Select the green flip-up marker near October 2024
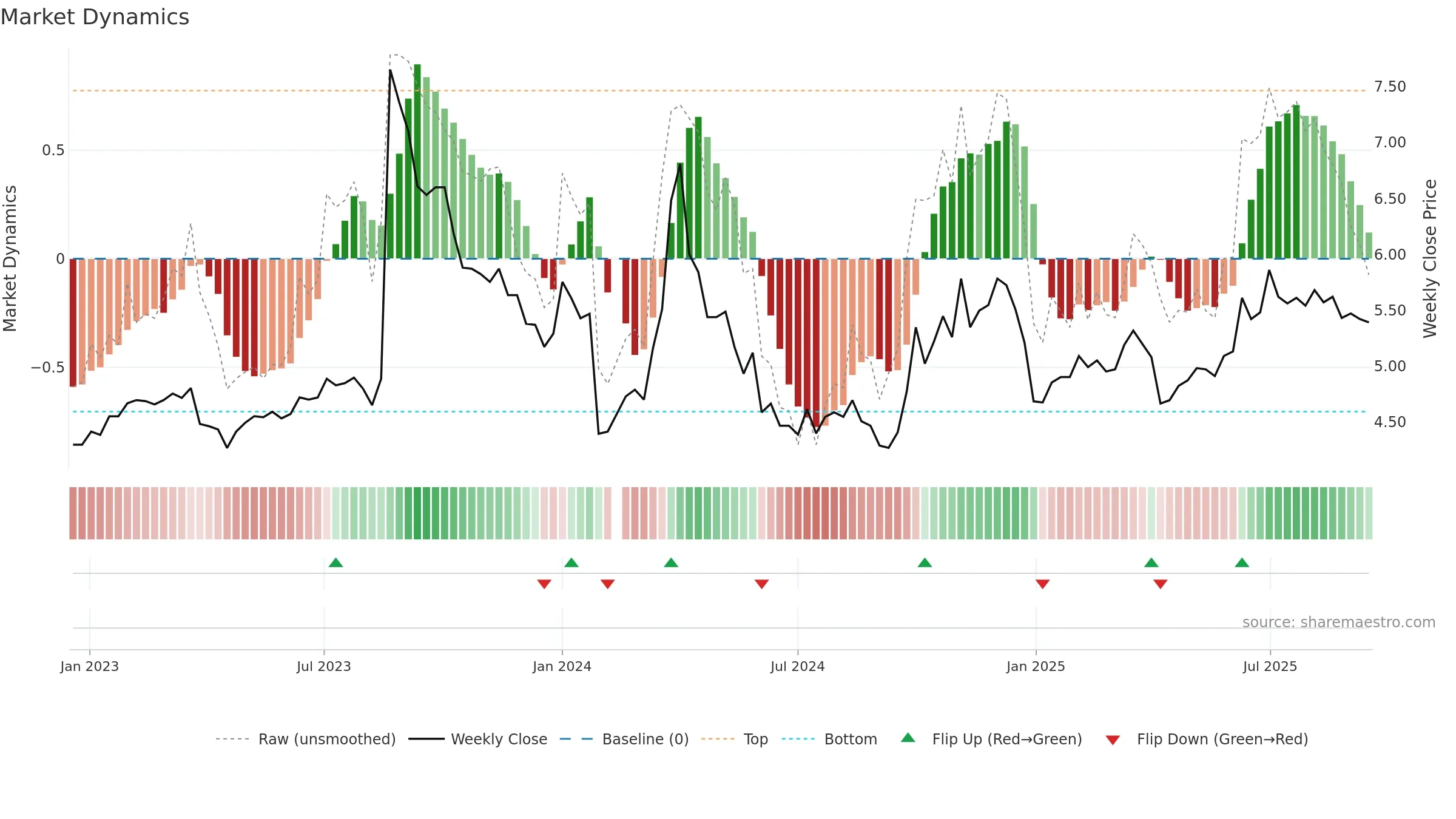The height and width of the screenshot is (819, 1456). pos(925,562)
